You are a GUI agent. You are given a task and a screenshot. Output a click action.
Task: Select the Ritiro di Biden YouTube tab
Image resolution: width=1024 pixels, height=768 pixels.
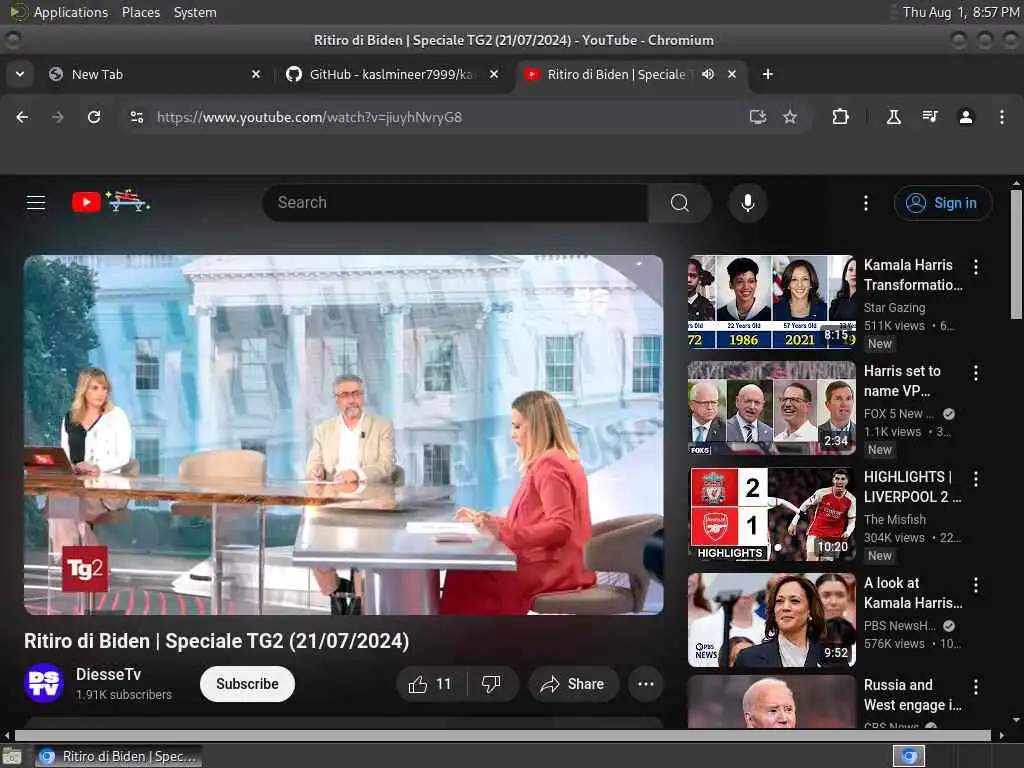click(616, 74)
